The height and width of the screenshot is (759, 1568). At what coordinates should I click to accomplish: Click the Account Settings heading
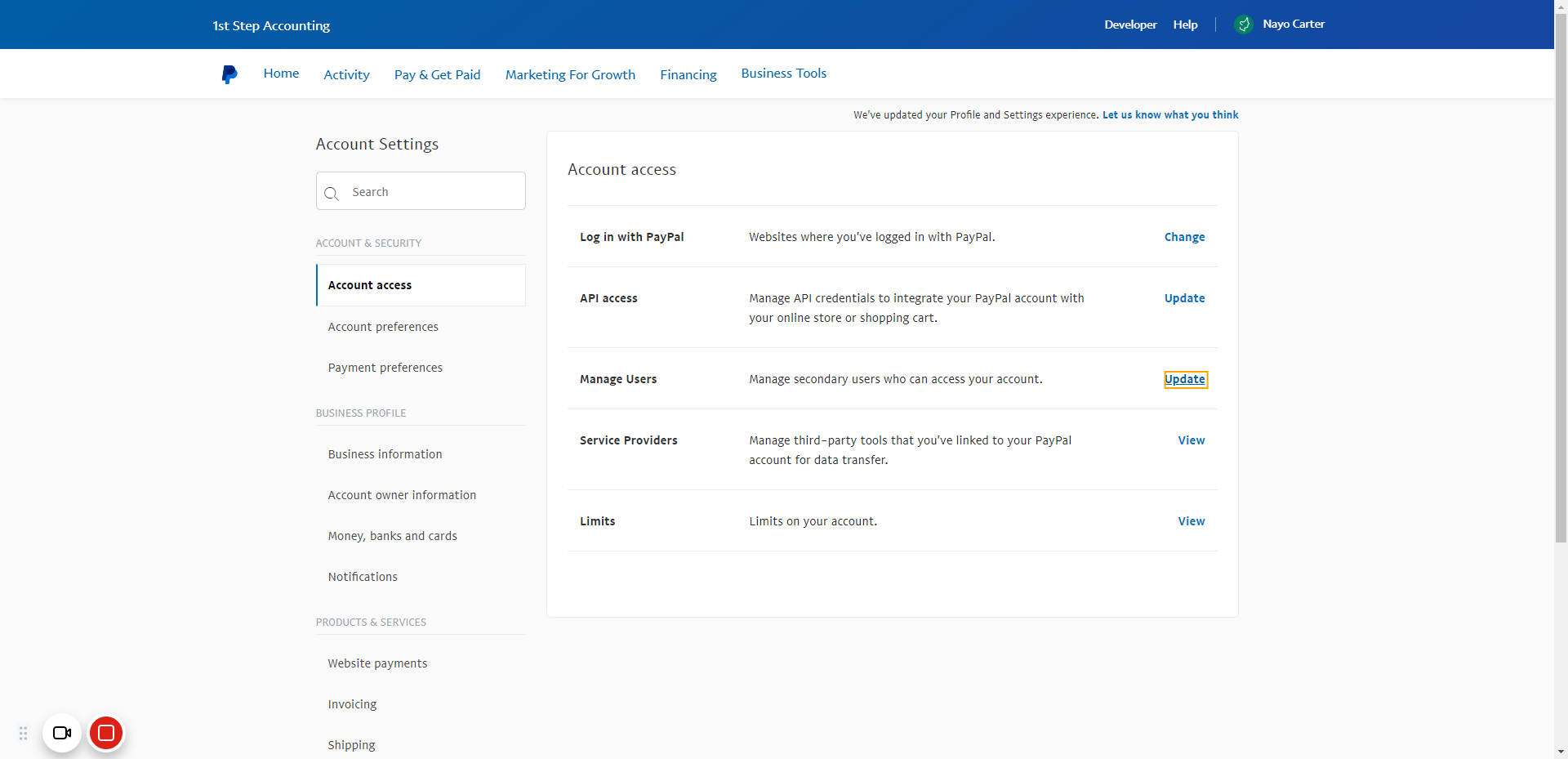point(377,144)
